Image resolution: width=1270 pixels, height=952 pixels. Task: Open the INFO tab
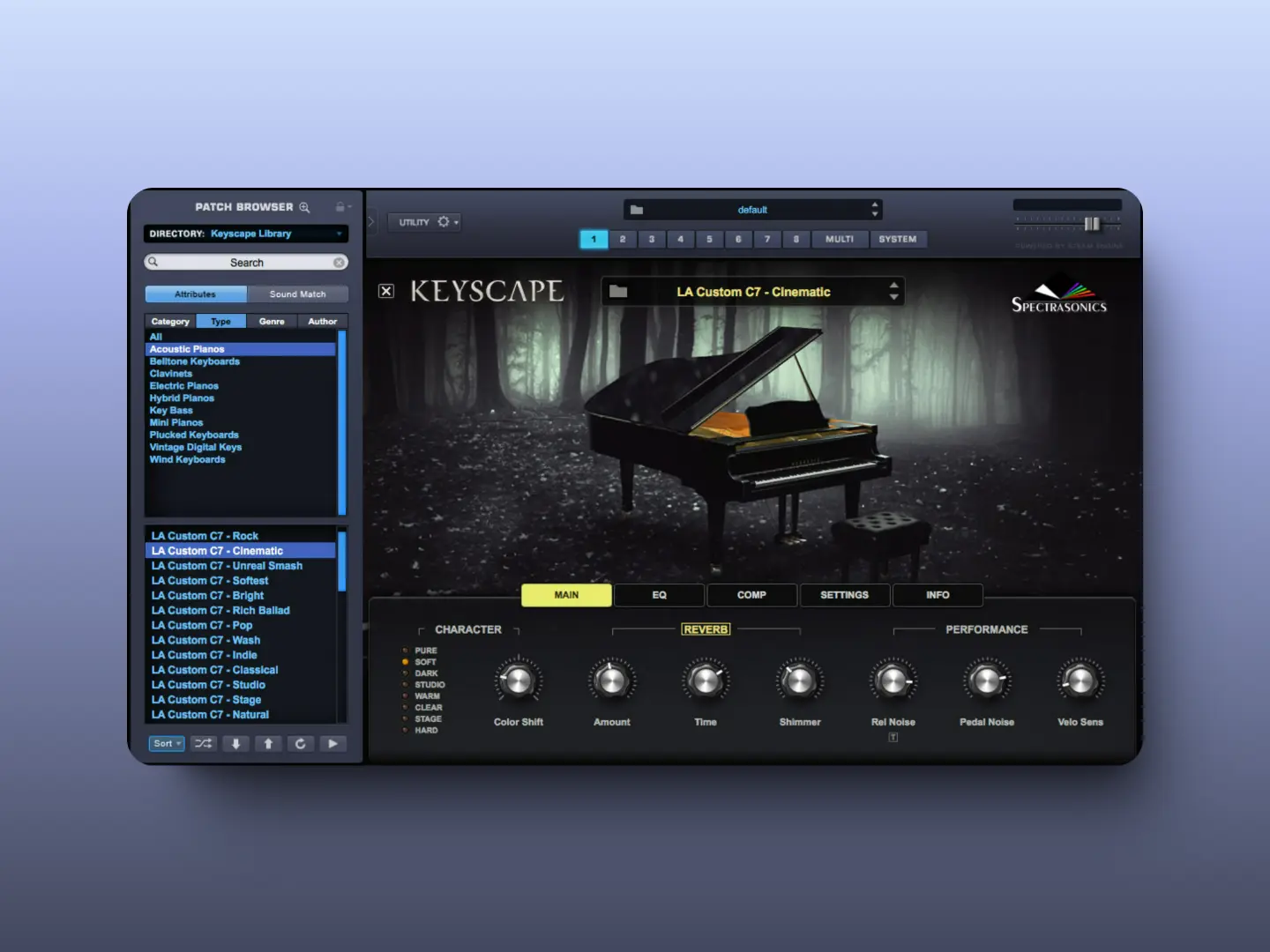point(938,595)
